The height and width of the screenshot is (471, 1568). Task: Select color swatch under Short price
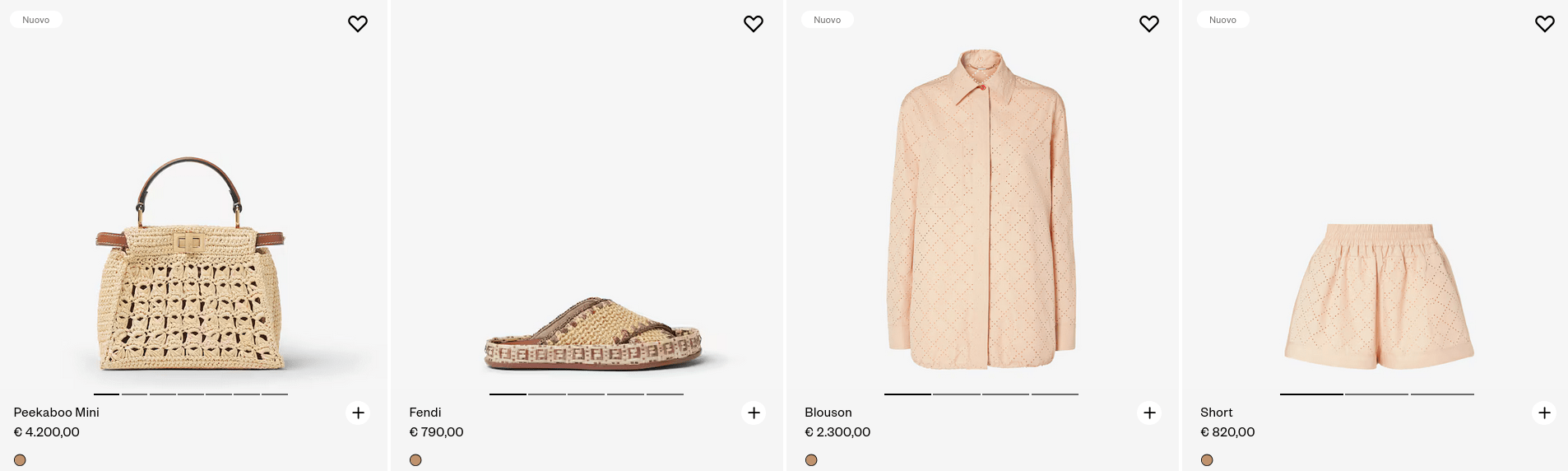click(x=1207, y=460)
